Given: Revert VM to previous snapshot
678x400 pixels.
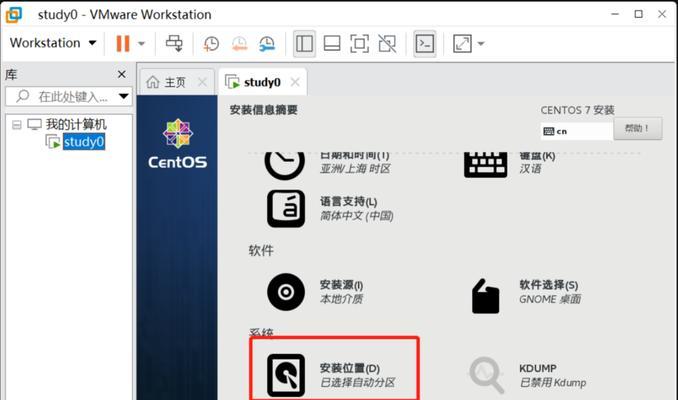Looking at the screenshot, I should click(239, 44).
